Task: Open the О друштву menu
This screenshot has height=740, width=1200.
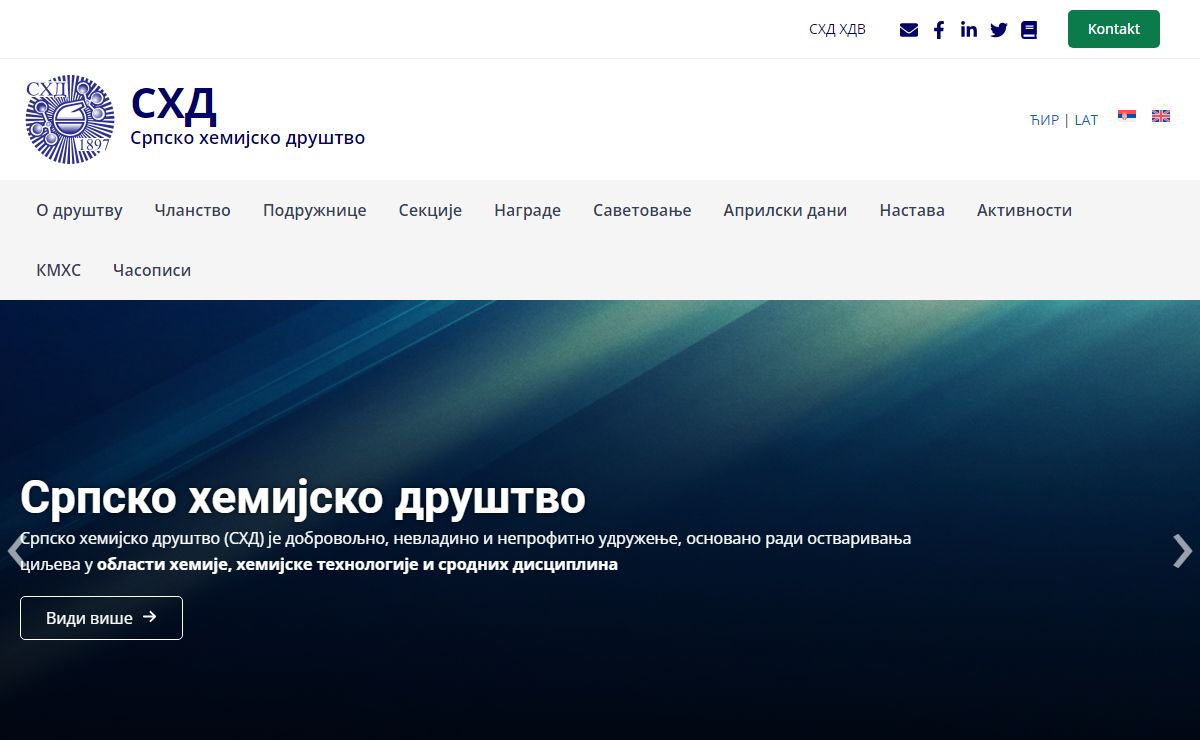Action: pyautogui.click(x=79, y=210)
